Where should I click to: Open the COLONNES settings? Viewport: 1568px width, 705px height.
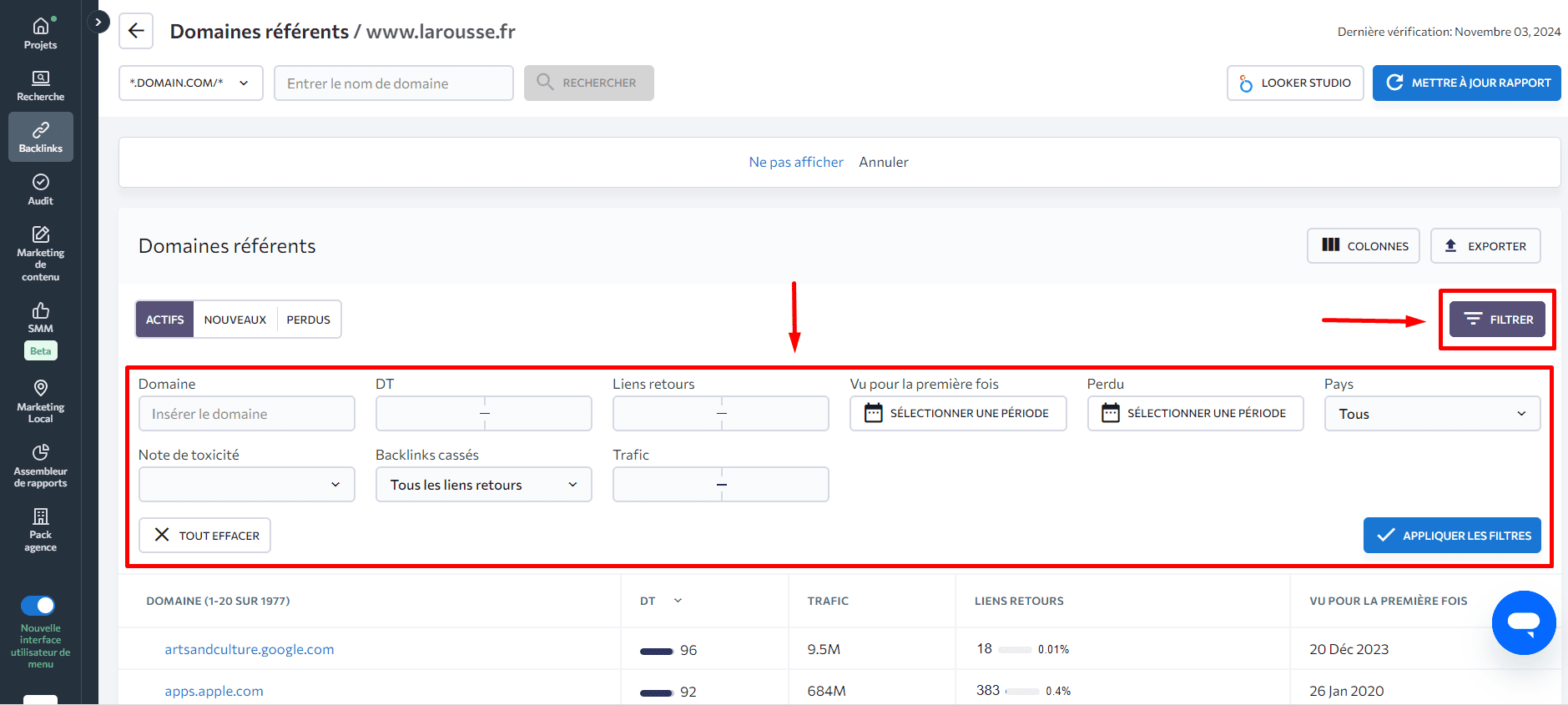(1363, 246)
